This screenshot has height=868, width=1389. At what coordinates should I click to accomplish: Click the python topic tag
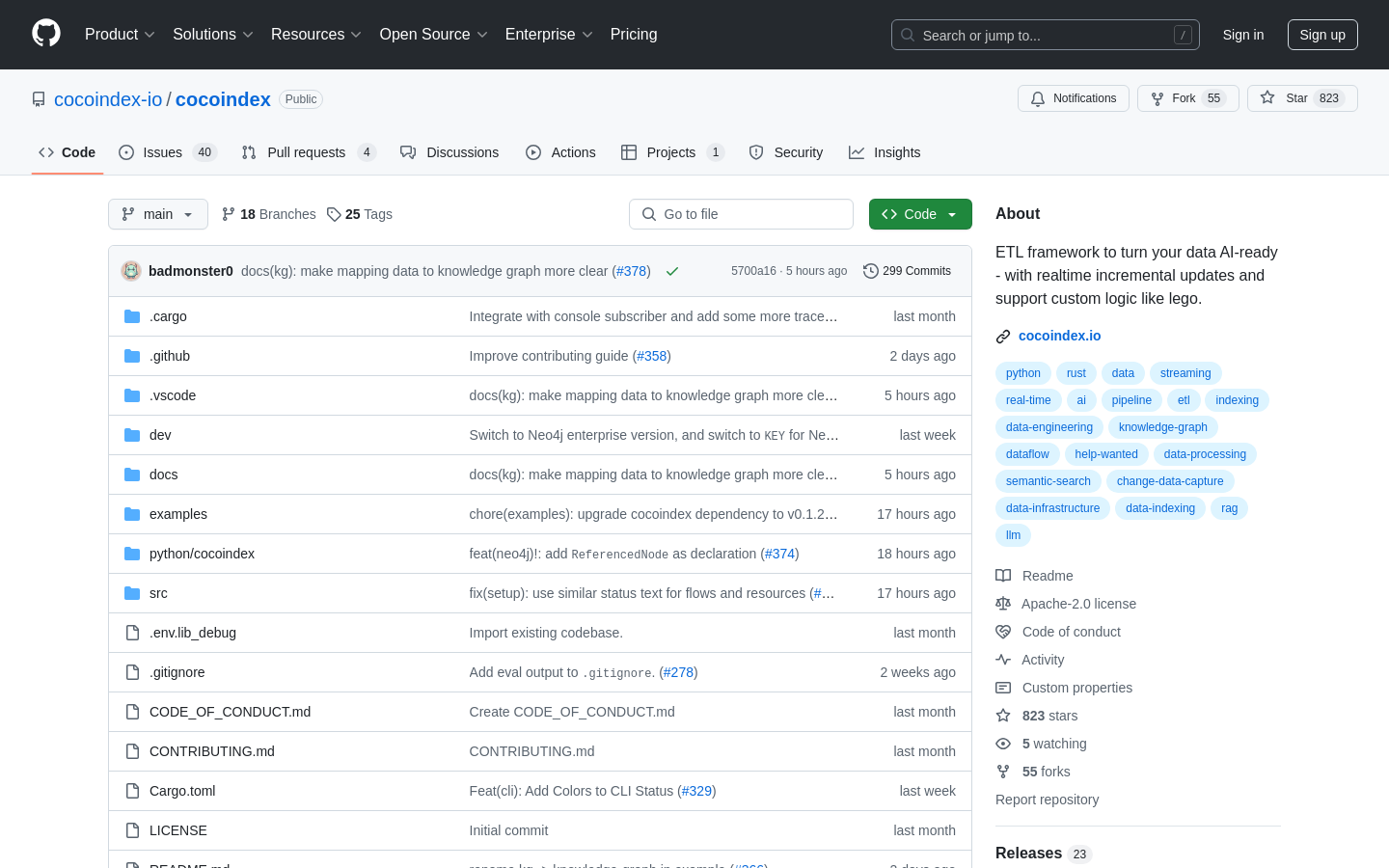[x=1023, y=373]
